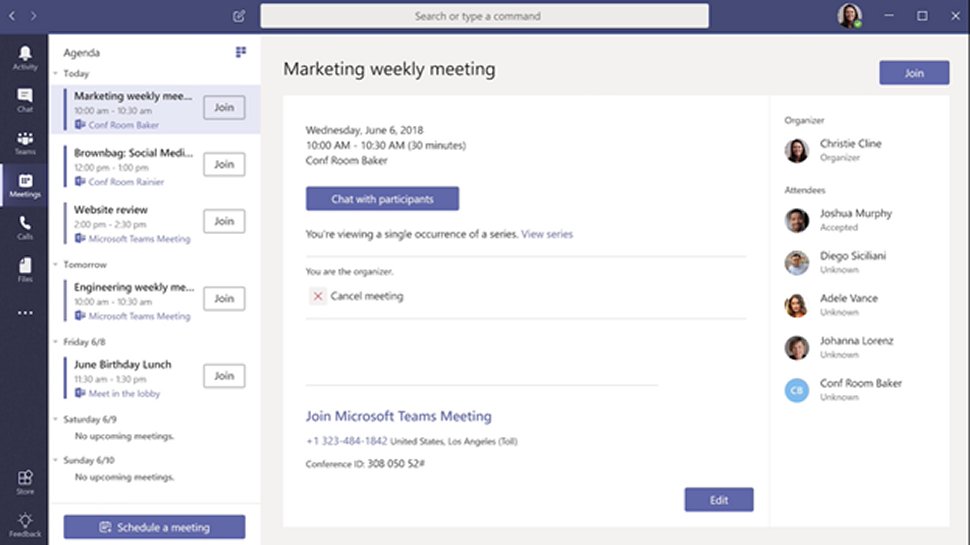Collapse the Saturday 6/9 section
970x545 pixels.
(x=56, y=419)
